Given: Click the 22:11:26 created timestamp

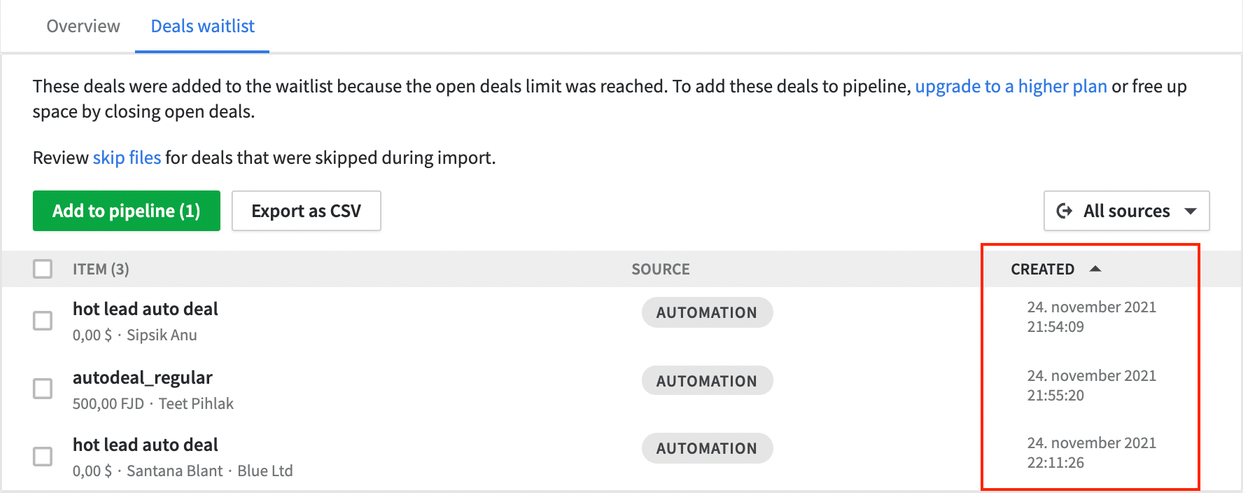Looking at the screenshot, I should coord(1056,463).
